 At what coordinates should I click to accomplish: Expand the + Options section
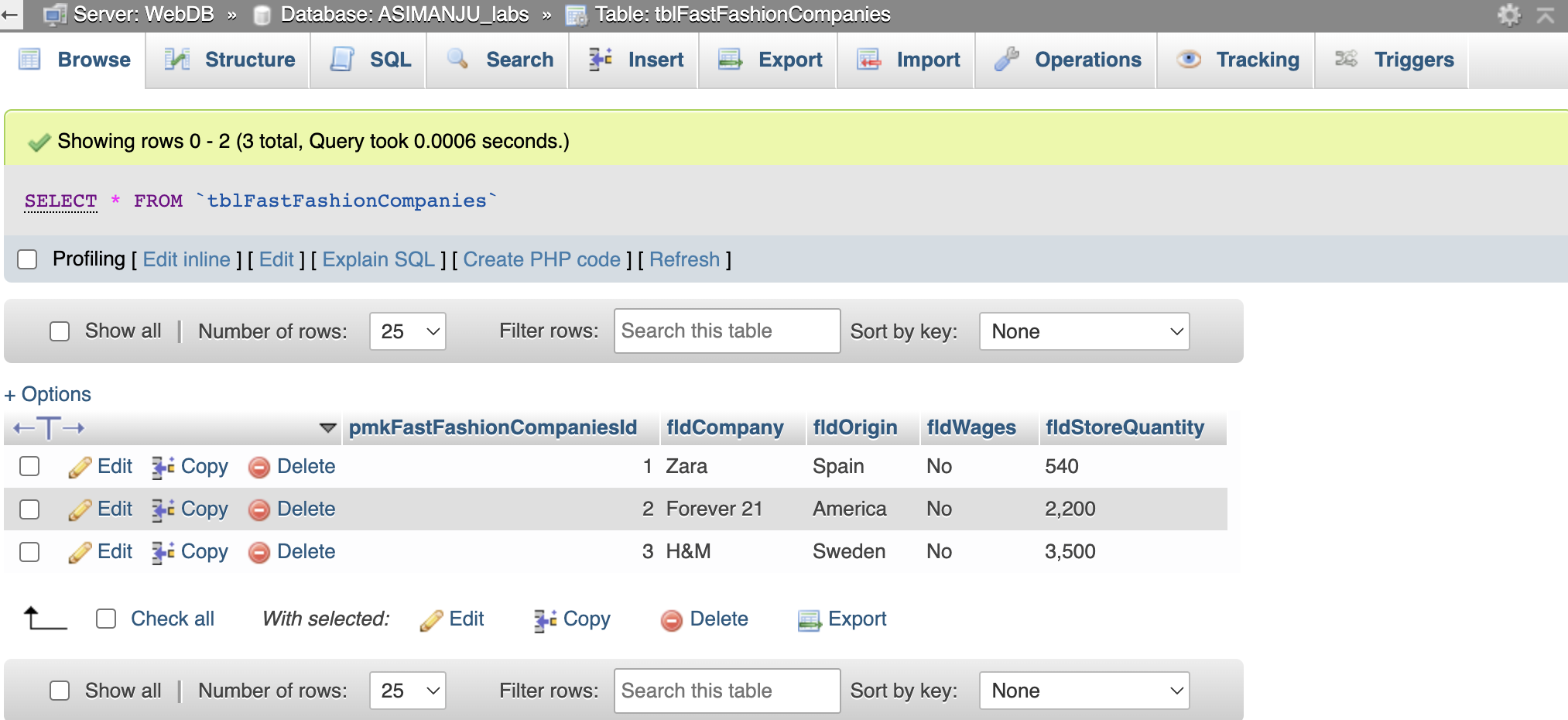pyautogui.click(x=48, y=394)
